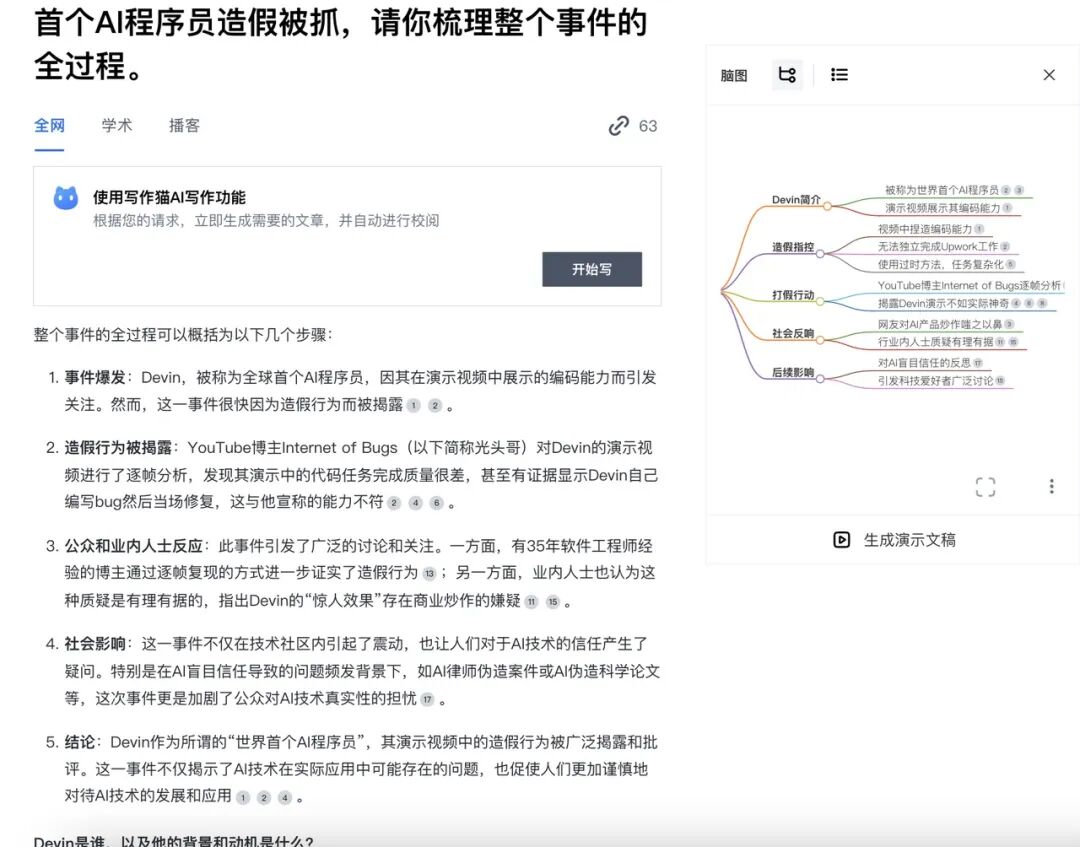
Task: Select the 社会反响 mind map node
Action: [x=793, y=333]
